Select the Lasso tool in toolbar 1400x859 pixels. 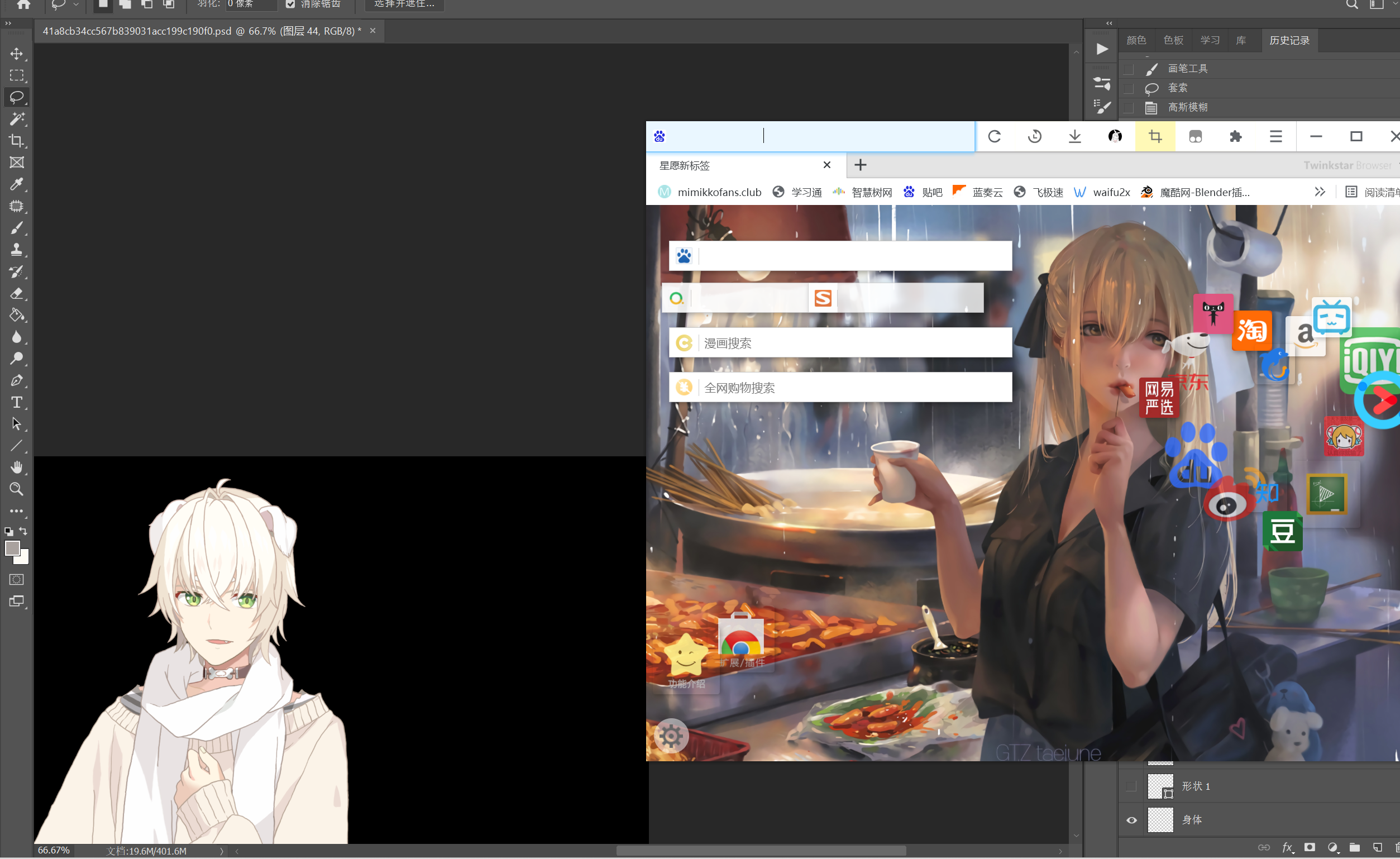[x=17, y=97]
